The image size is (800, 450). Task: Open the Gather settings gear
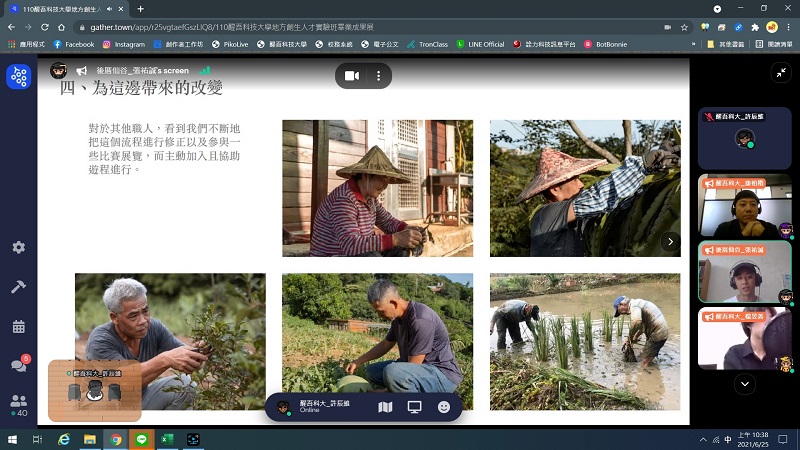(x=18, y=247)
